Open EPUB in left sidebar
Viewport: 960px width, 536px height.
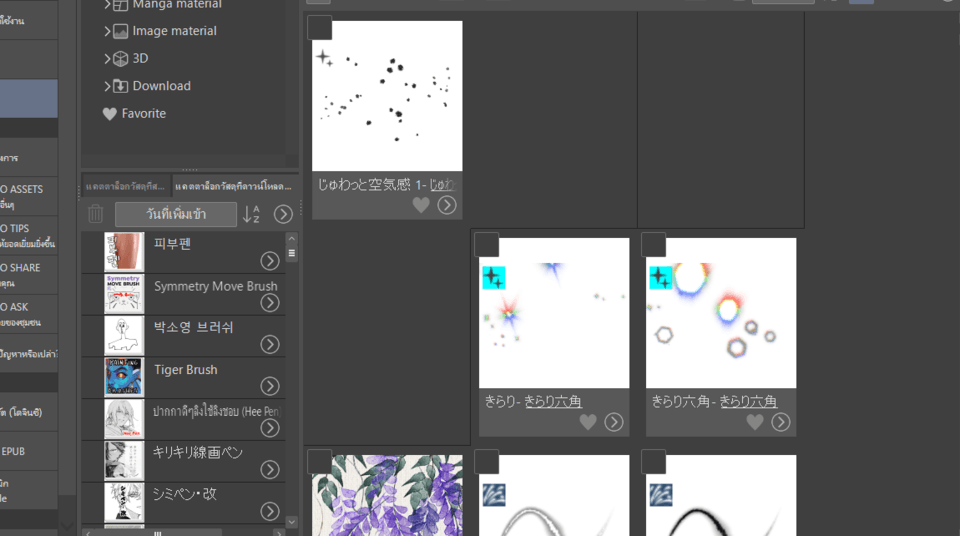click(29, 451)
